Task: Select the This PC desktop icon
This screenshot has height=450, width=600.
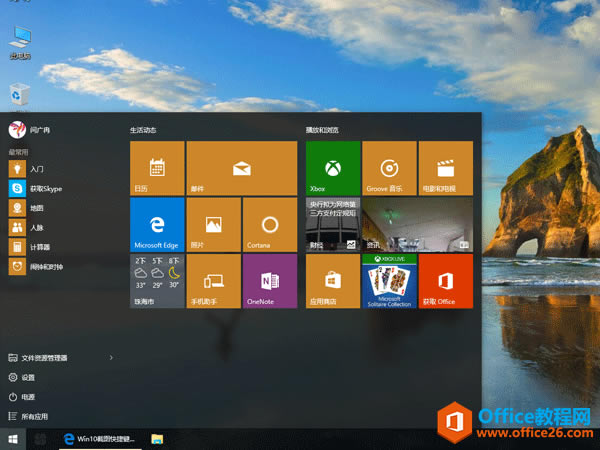Action: pos(20,42)
